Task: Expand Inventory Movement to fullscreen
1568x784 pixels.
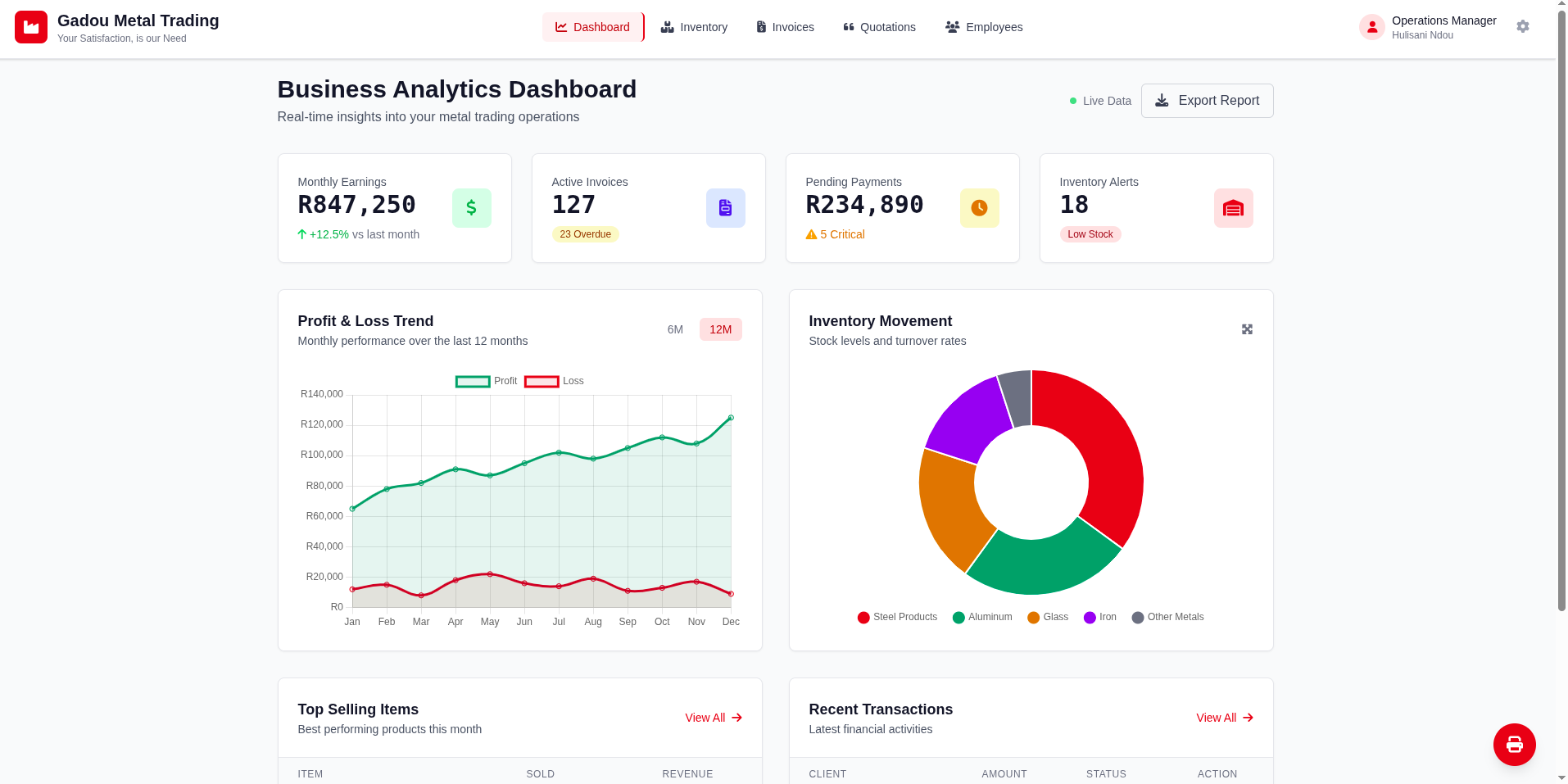Action: tap(1246, 329)
